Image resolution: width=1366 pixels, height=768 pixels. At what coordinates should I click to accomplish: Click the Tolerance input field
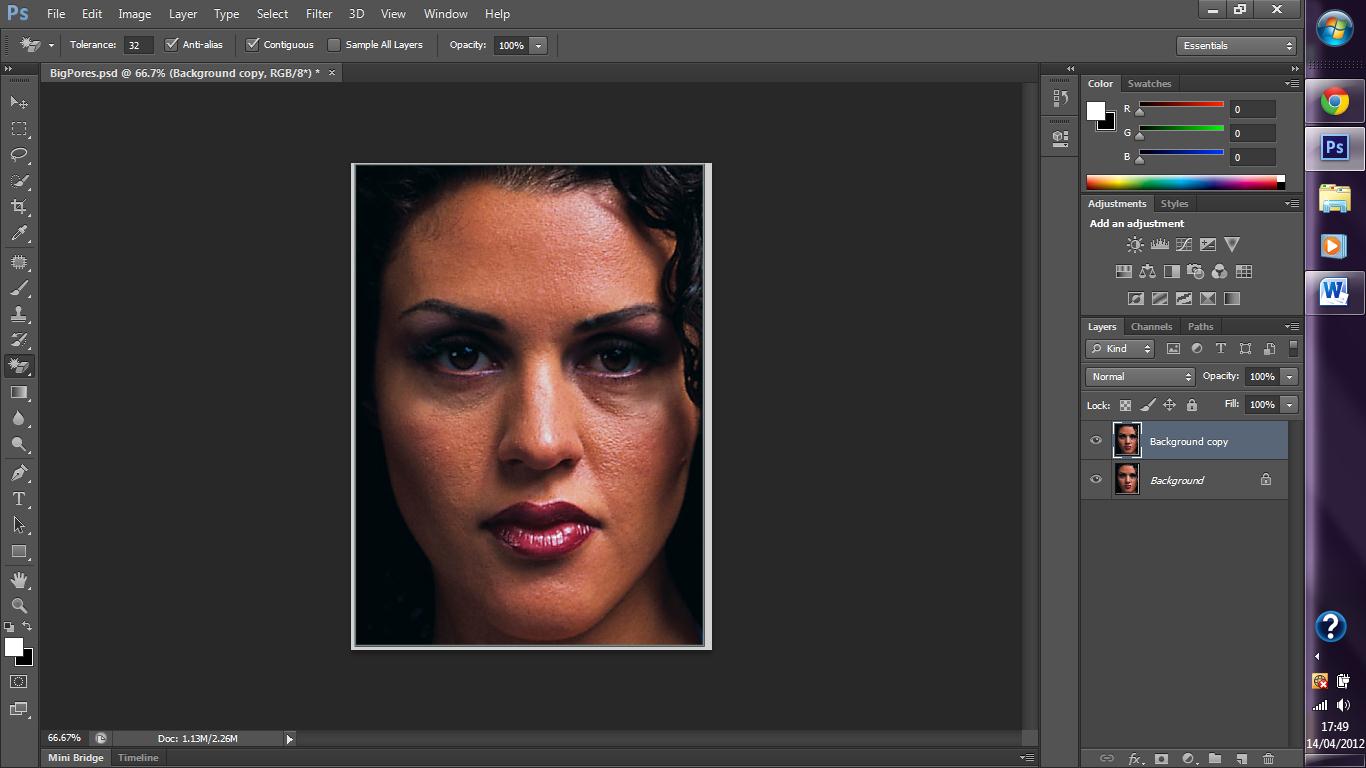138,45
